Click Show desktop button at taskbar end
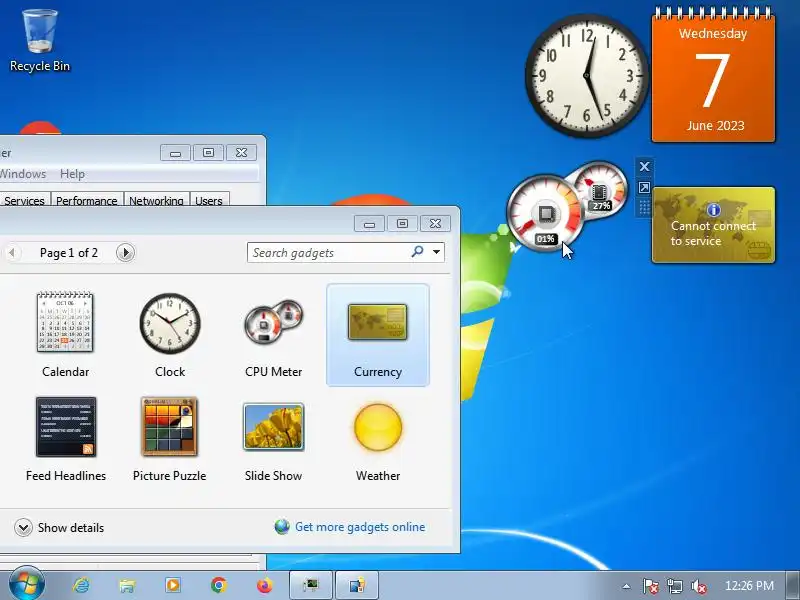This screenshot has height=600, width=800. pyautogui.click(x=792, y=586)
